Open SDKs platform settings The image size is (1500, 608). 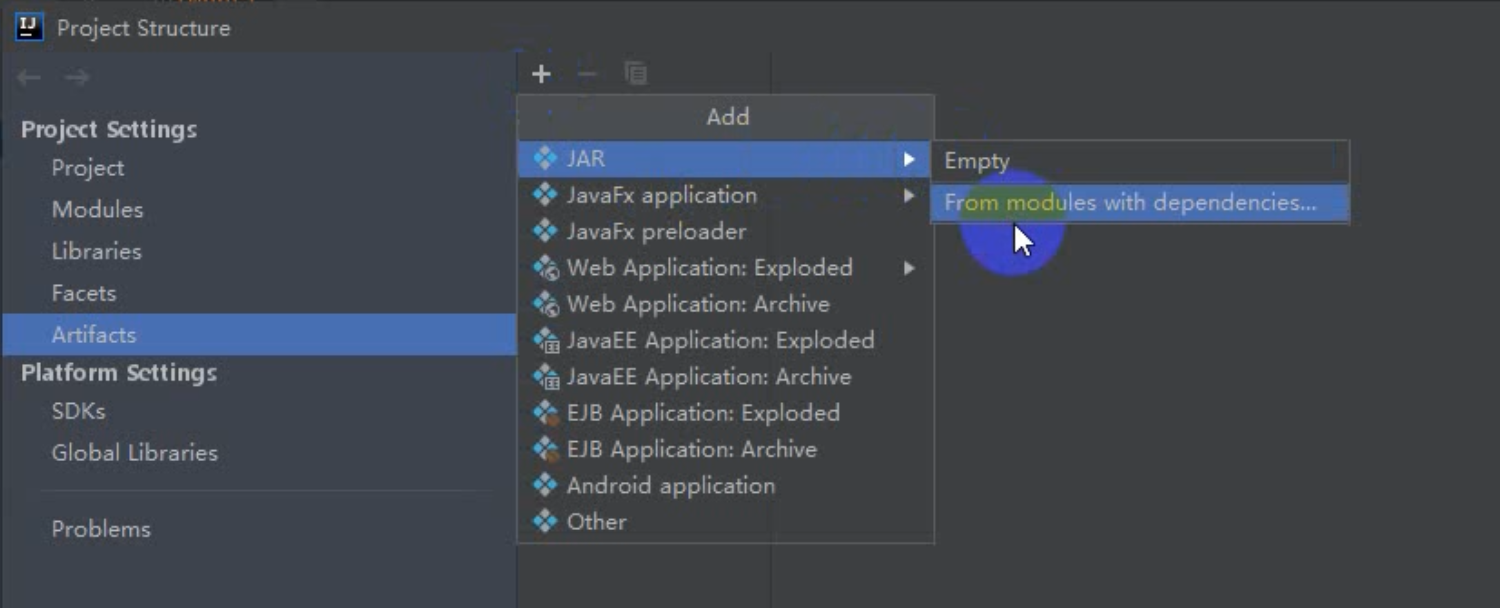click(x=258, y=411)
